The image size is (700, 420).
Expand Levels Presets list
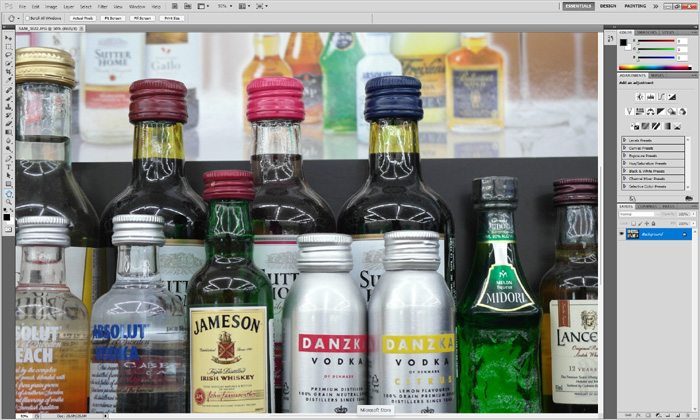tap(625, 140)
